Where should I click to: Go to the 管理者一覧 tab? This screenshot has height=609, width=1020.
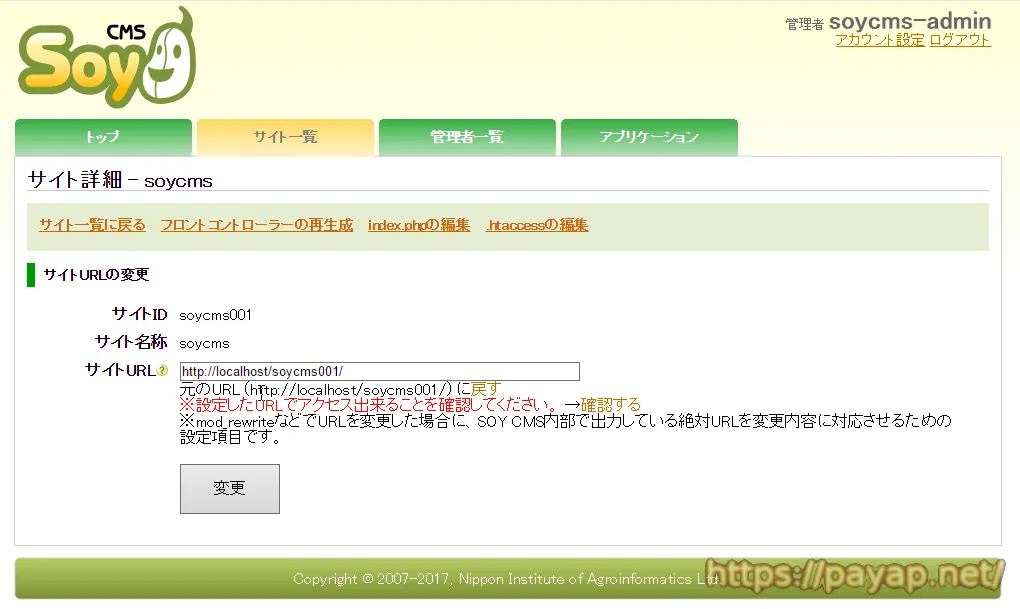[467, 137]
